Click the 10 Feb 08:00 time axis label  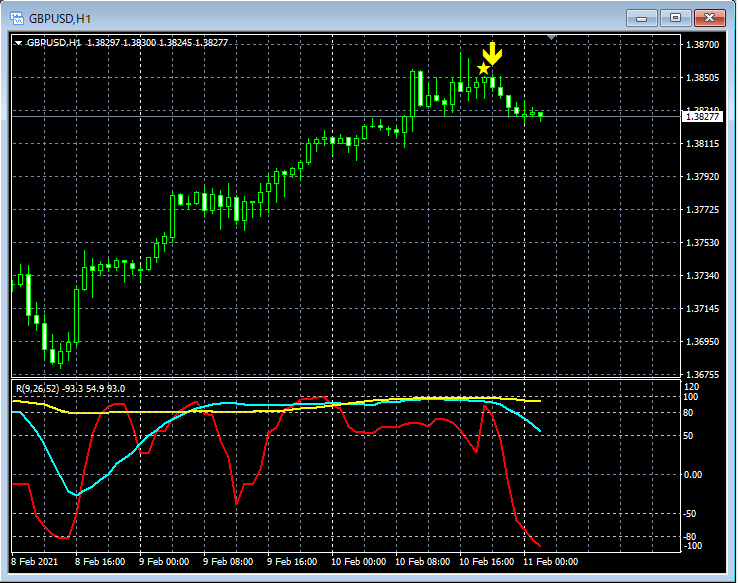(x=422, y=562)
